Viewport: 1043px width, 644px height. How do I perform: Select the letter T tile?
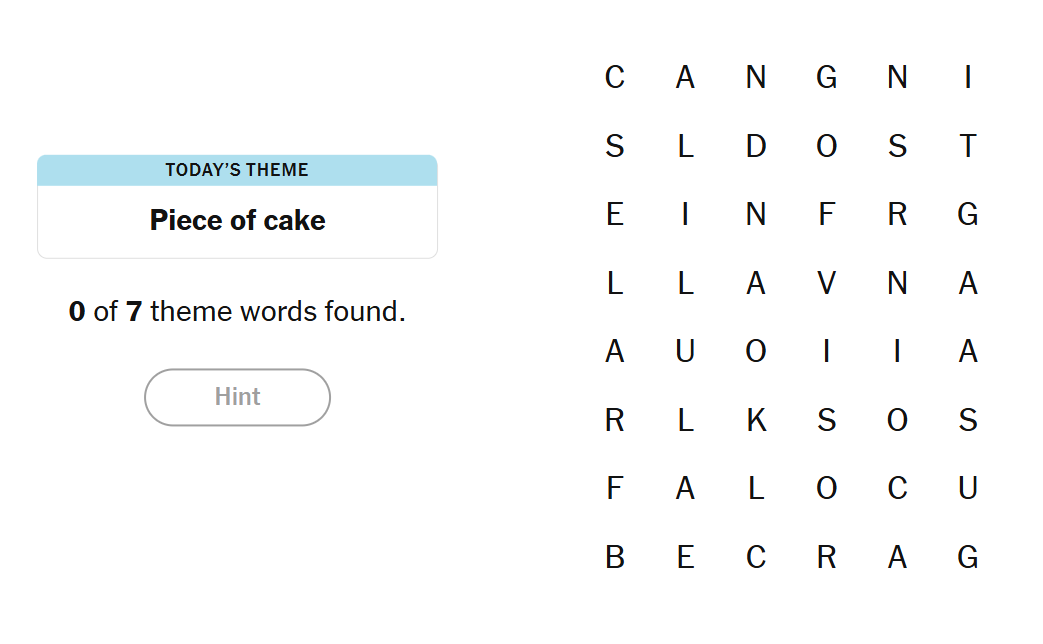click(967, 146)
